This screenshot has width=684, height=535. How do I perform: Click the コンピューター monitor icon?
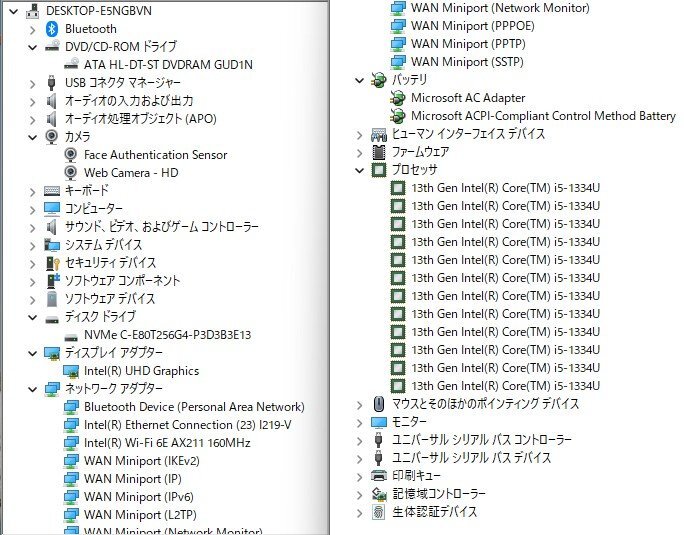click(x=52, y=209)
